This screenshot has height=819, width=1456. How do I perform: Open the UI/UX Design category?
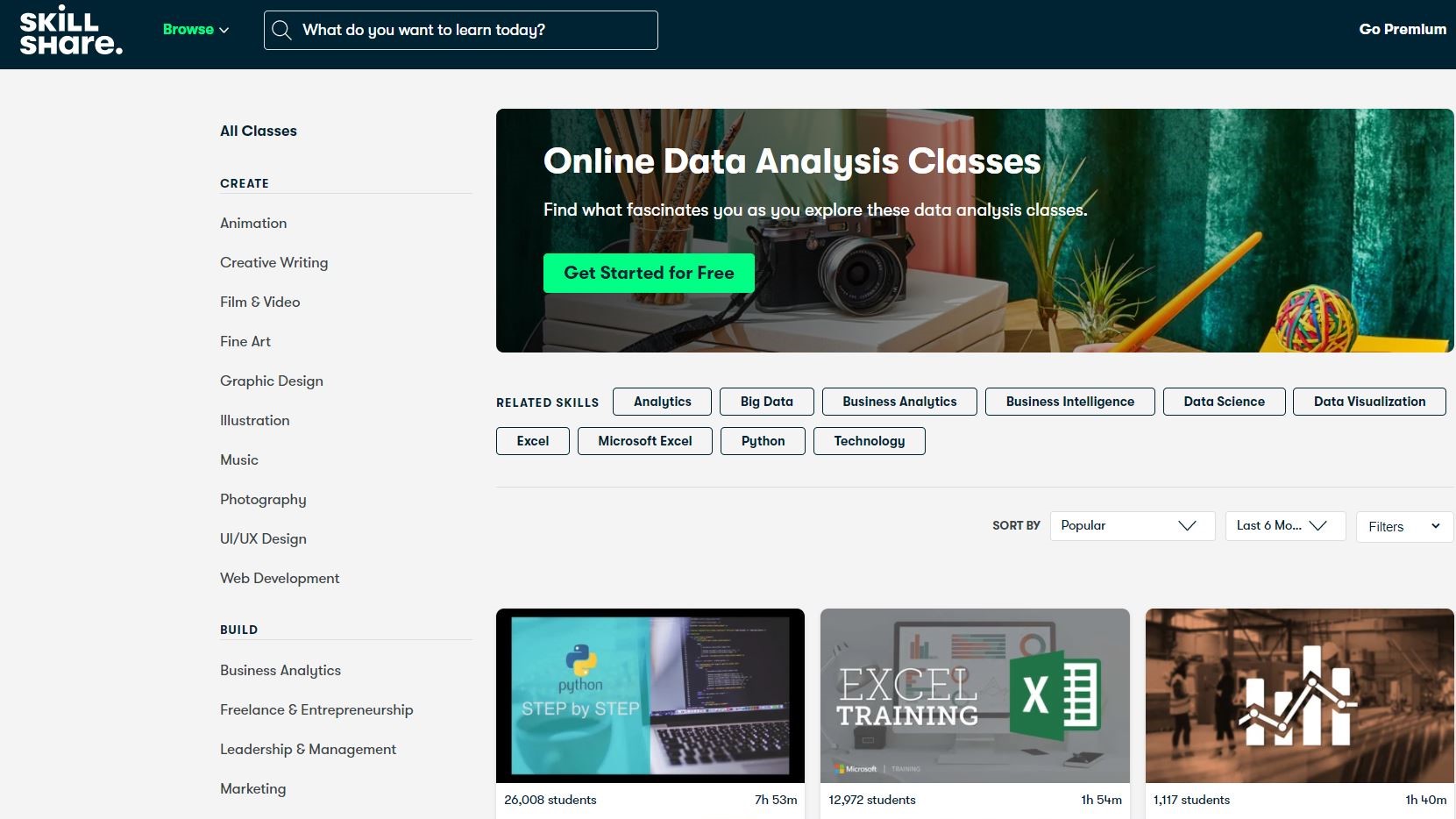tap(263, 538)
